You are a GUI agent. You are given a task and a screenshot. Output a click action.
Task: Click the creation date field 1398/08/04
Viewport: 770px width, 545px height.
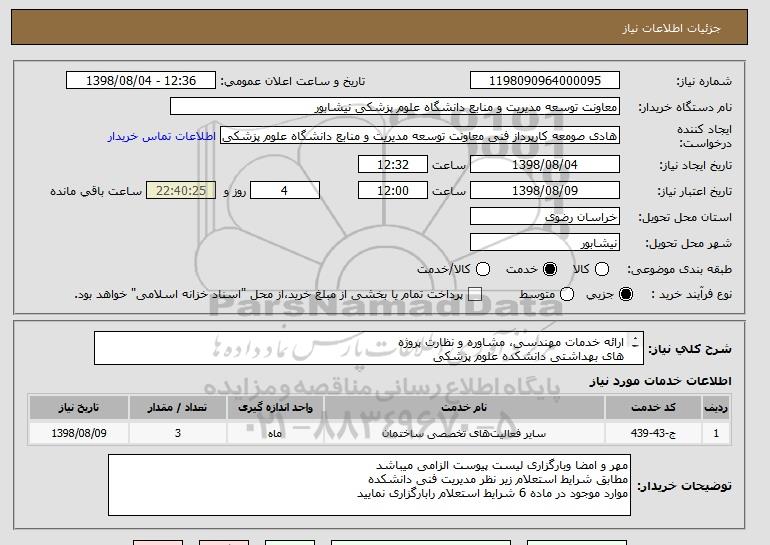tap(545, 164)
